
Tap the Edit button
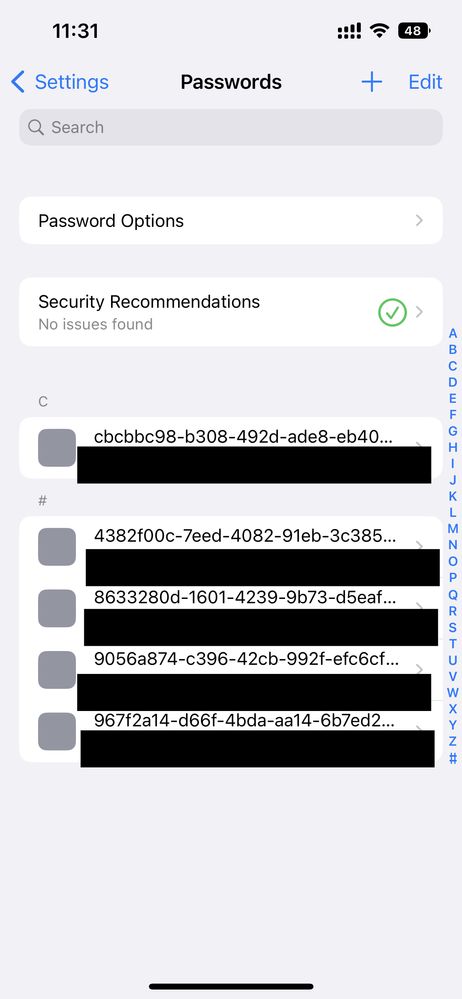click(425, 82)
